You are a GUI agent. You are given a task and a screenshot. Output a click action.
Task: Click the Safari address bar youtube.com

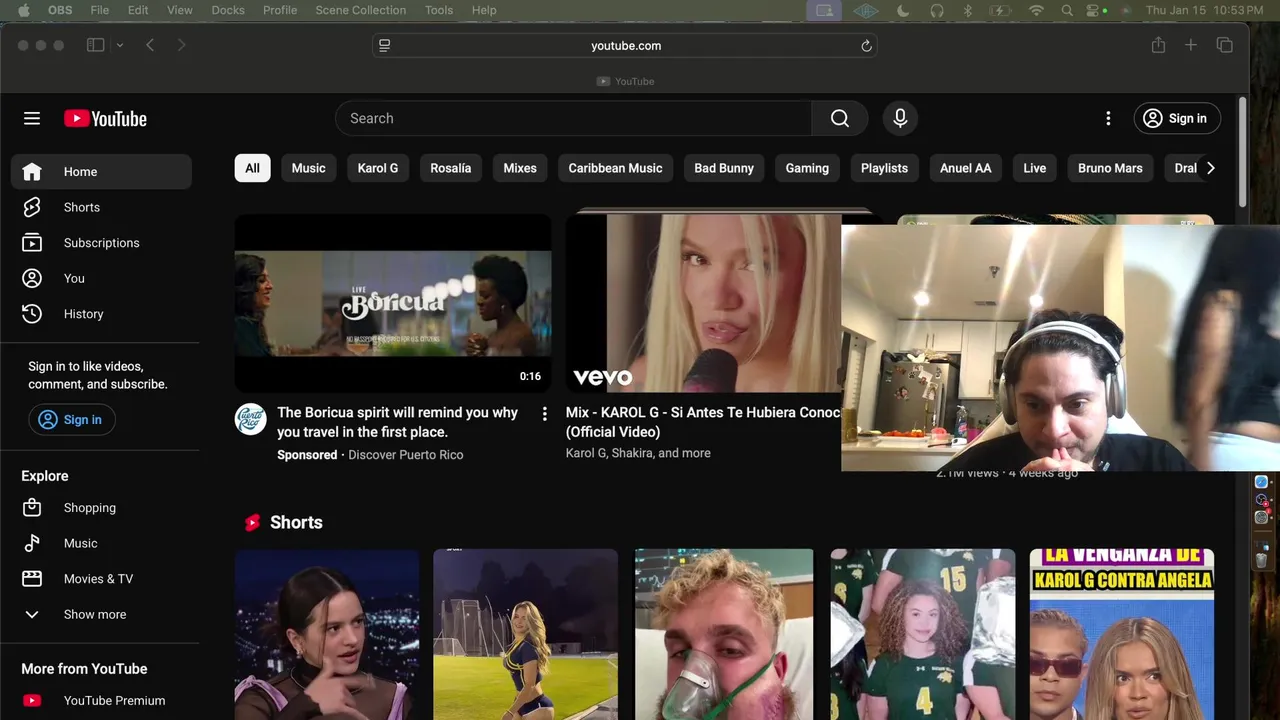[x=626, y=46]
